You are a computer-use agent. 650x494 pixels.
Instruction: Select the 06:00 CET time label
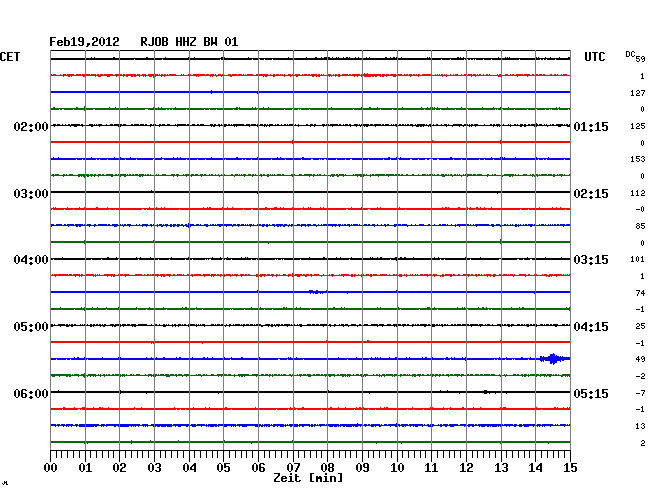tap(31, 393)
